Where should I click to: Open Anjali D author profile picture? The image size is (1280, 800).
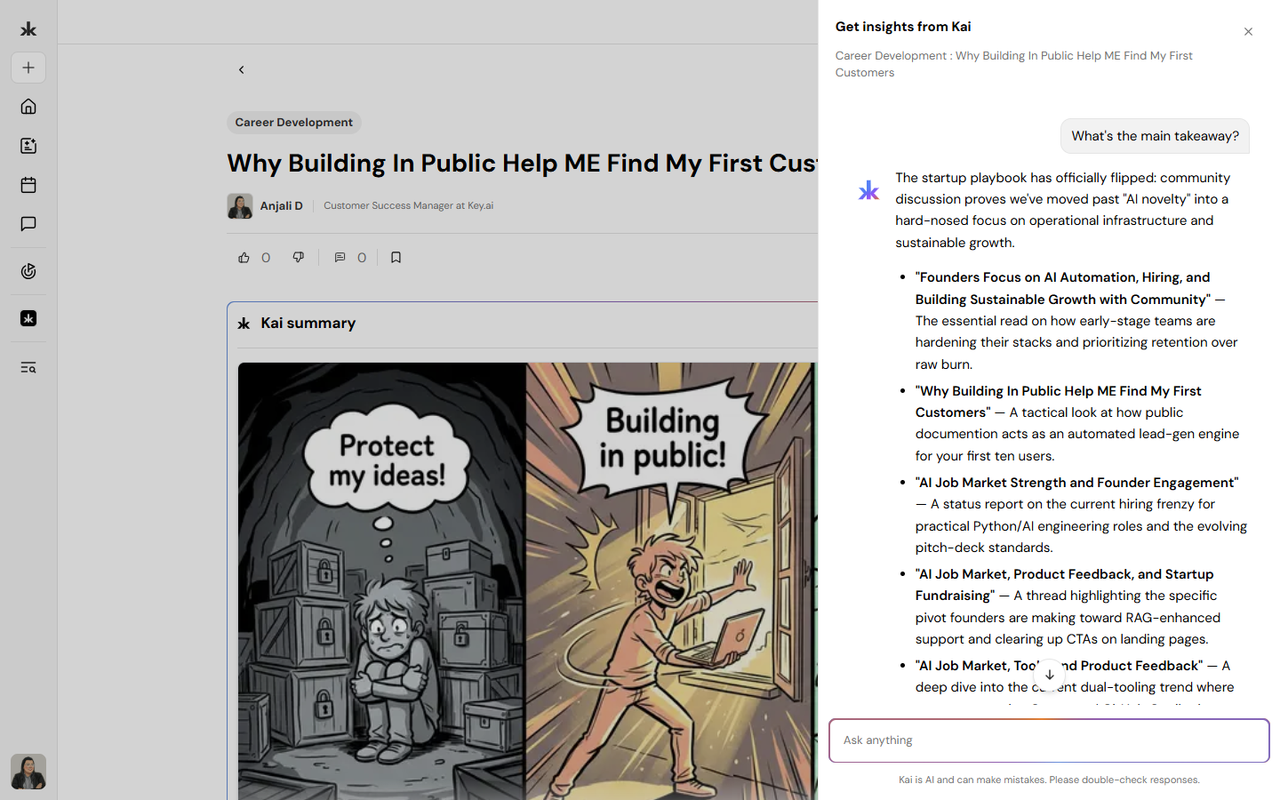click(x=240, y=206)
